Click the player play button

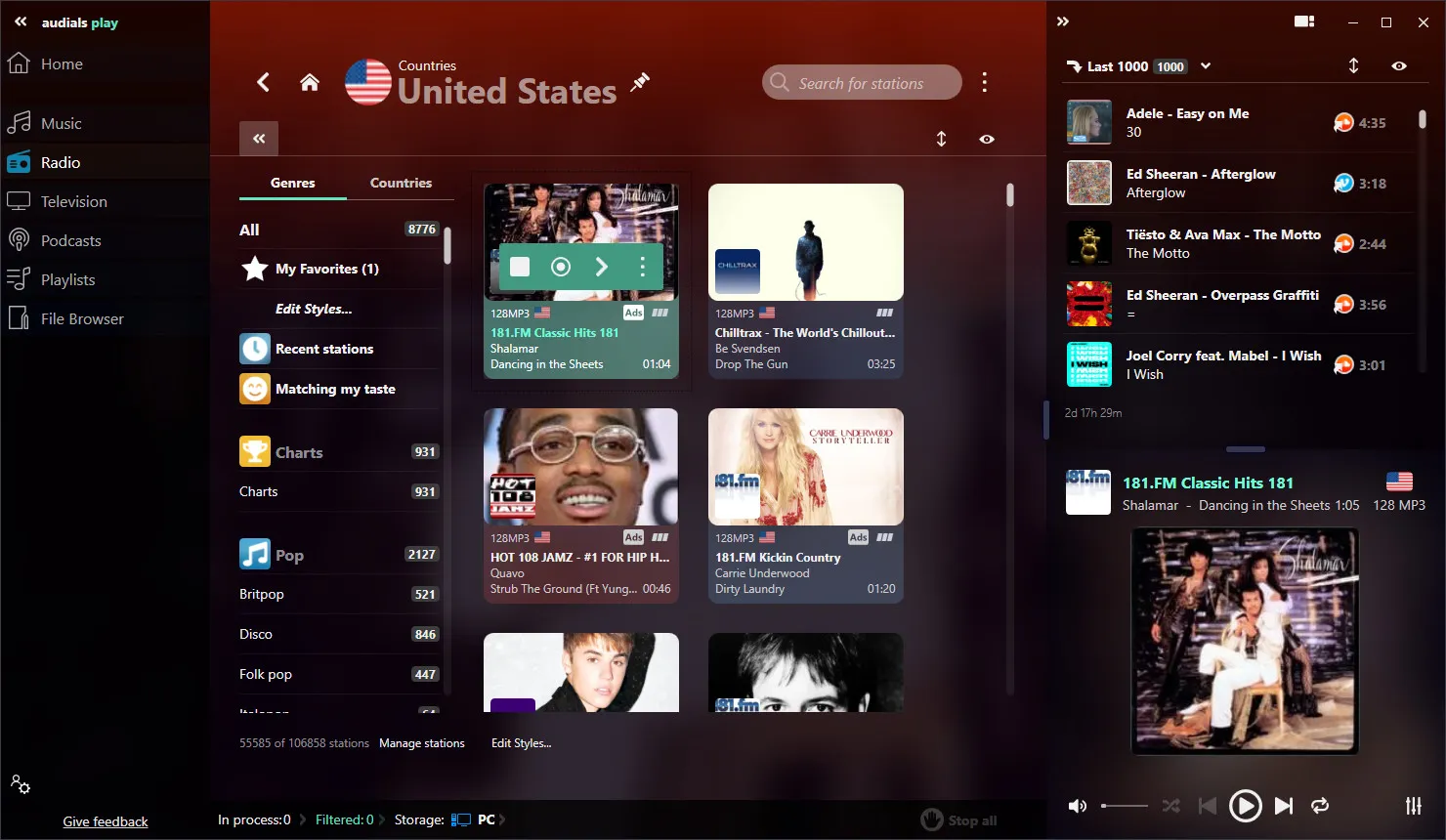1245,806
